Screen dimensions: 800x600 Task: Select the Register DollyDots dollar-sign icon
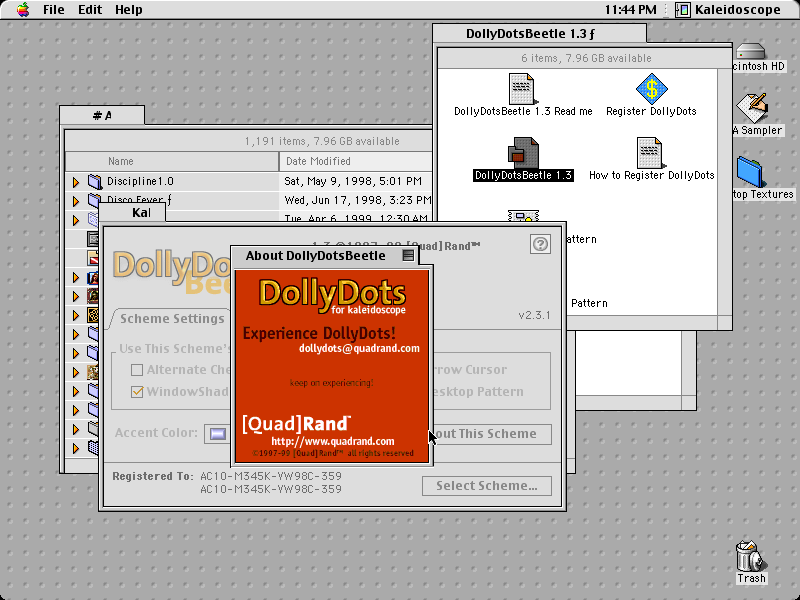651,89
